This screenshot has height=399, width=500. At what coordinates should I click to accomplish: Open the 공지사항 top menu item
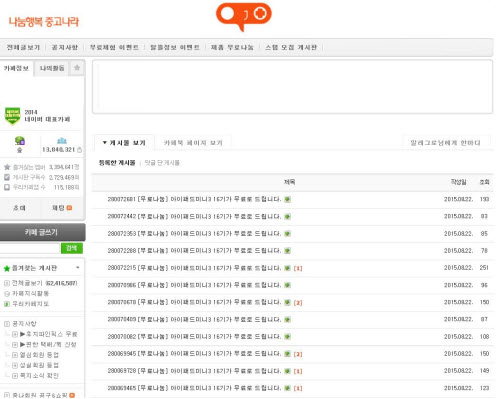[65, 47]
